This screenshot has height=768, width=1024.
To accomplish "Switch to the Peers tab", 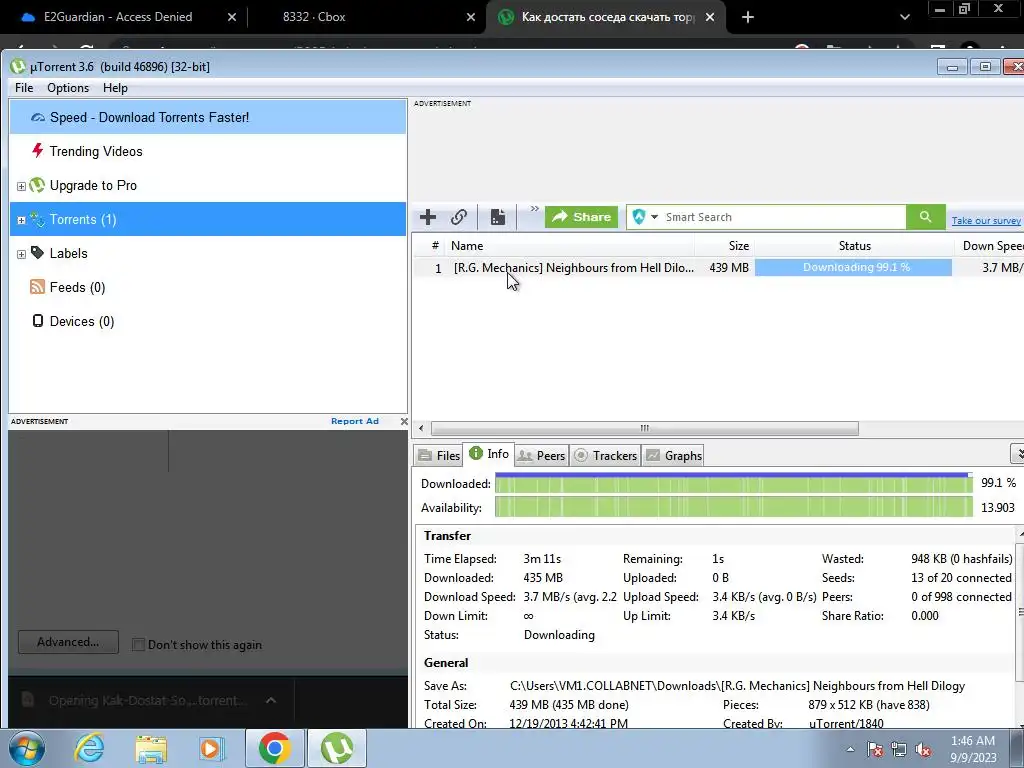I will (x=541, y=456).
